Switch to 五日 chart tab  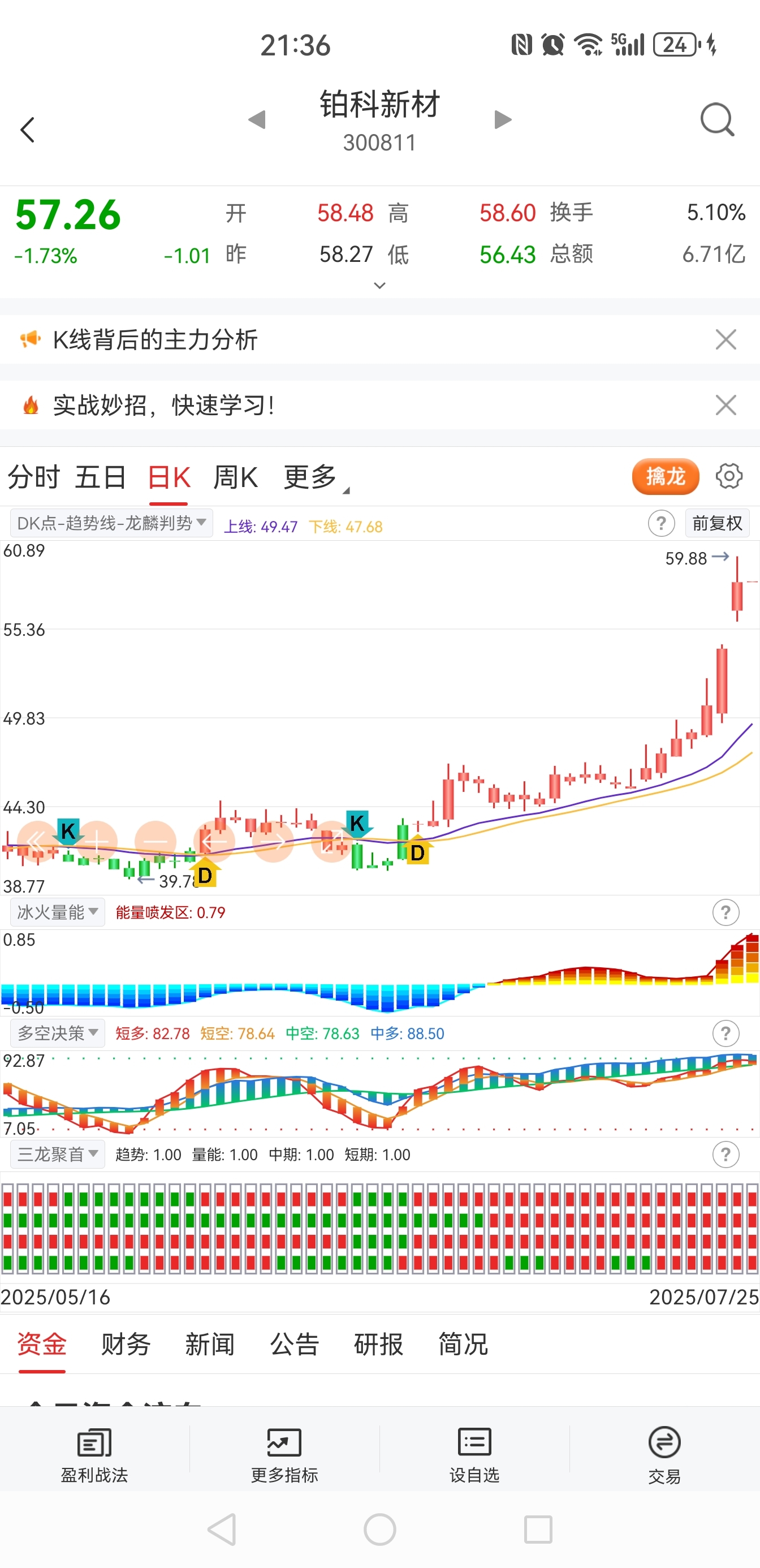point(101,477)
